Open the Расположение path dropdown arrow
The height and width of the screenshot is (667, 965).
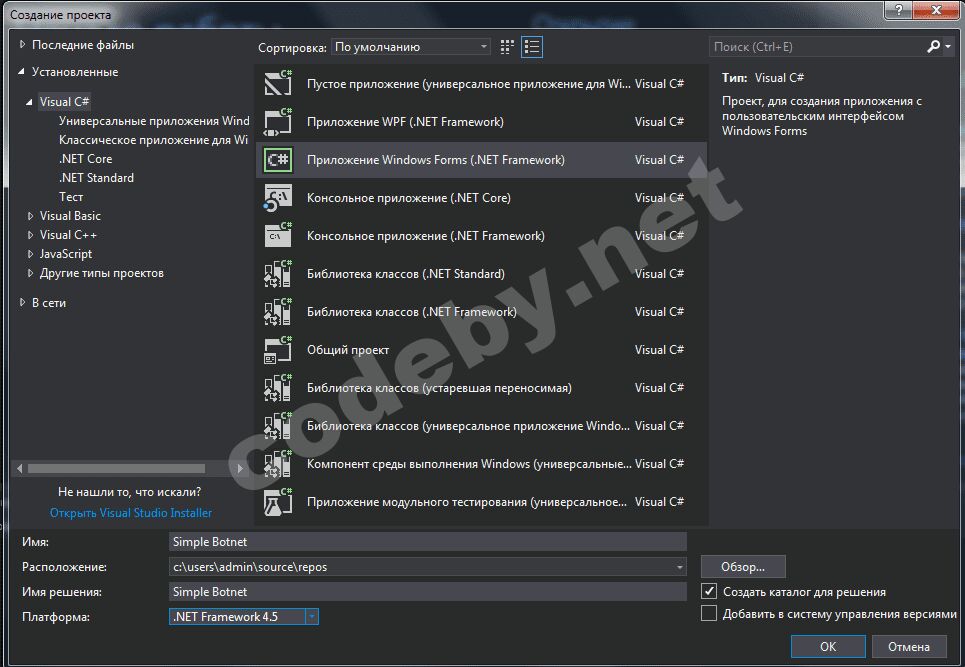[x=679, y=567]
